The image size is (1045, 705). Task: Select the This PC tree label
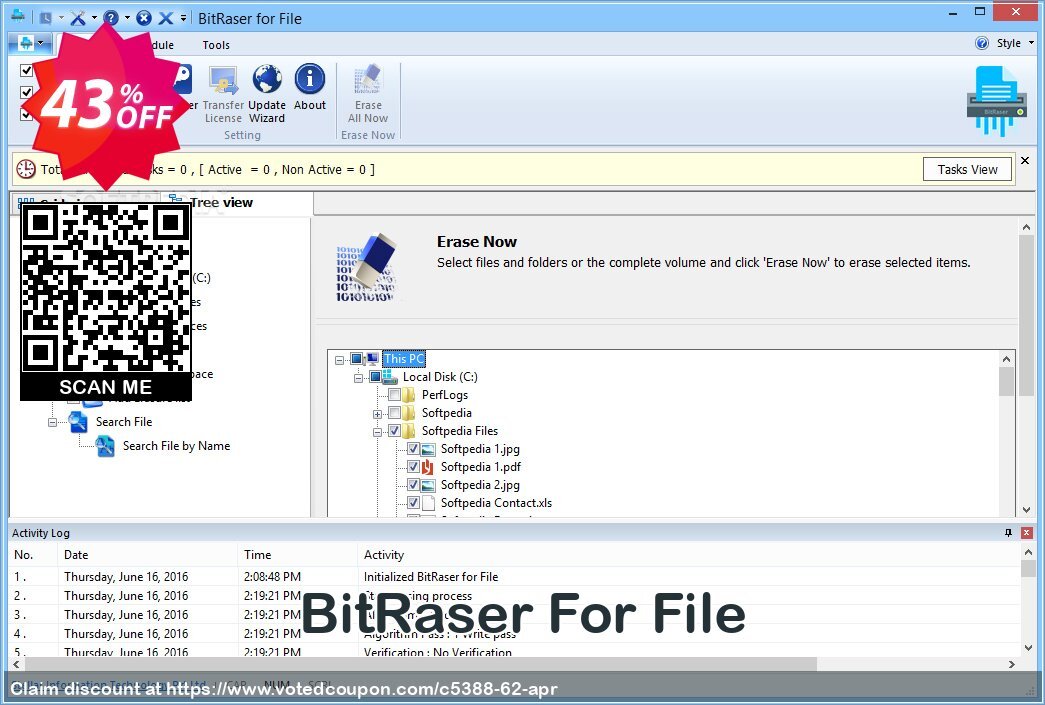(x=404, y=359)
